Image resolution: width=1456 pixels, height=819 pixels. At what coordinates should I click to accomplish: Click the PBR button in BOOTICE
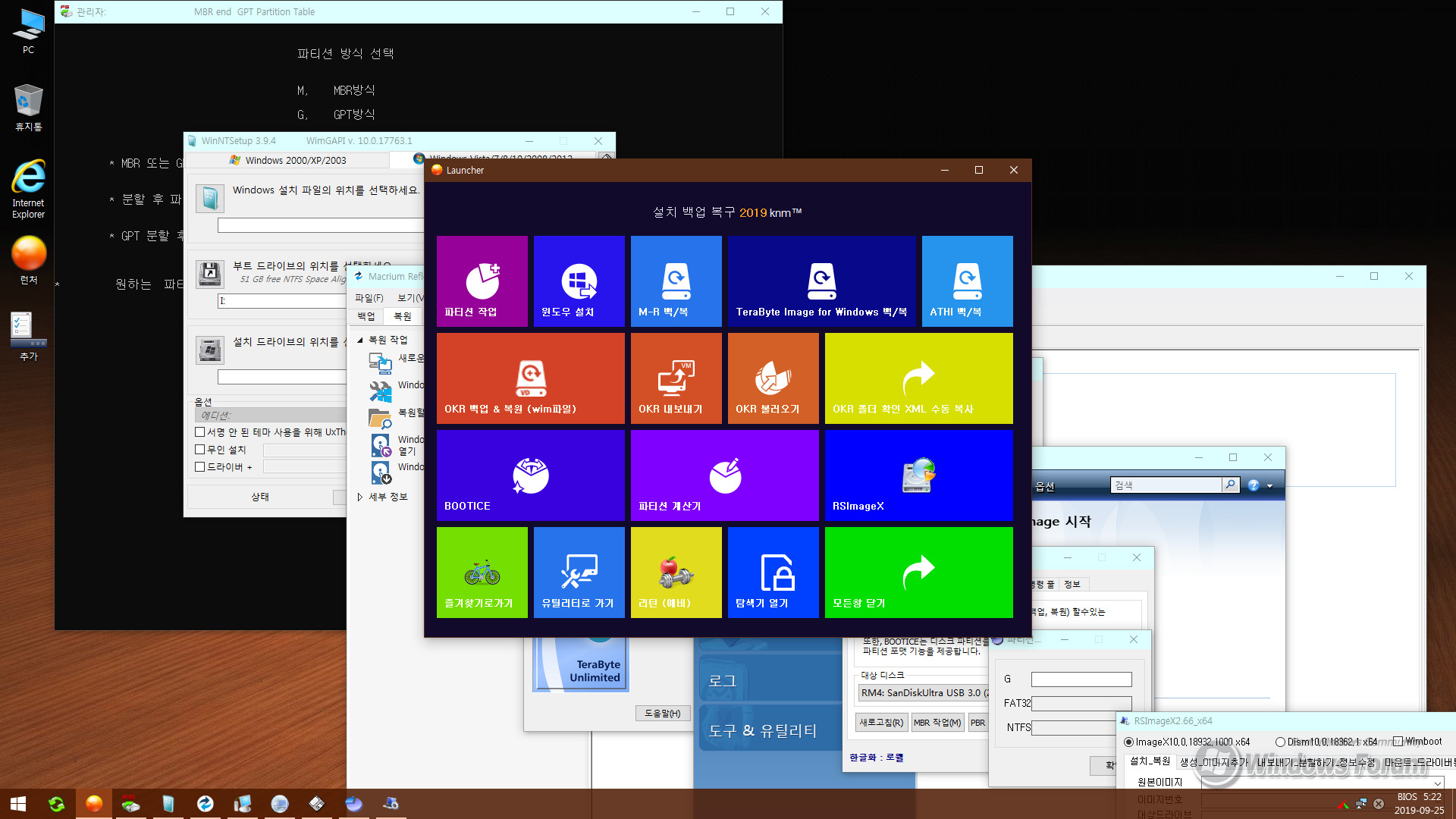point(978,723)
